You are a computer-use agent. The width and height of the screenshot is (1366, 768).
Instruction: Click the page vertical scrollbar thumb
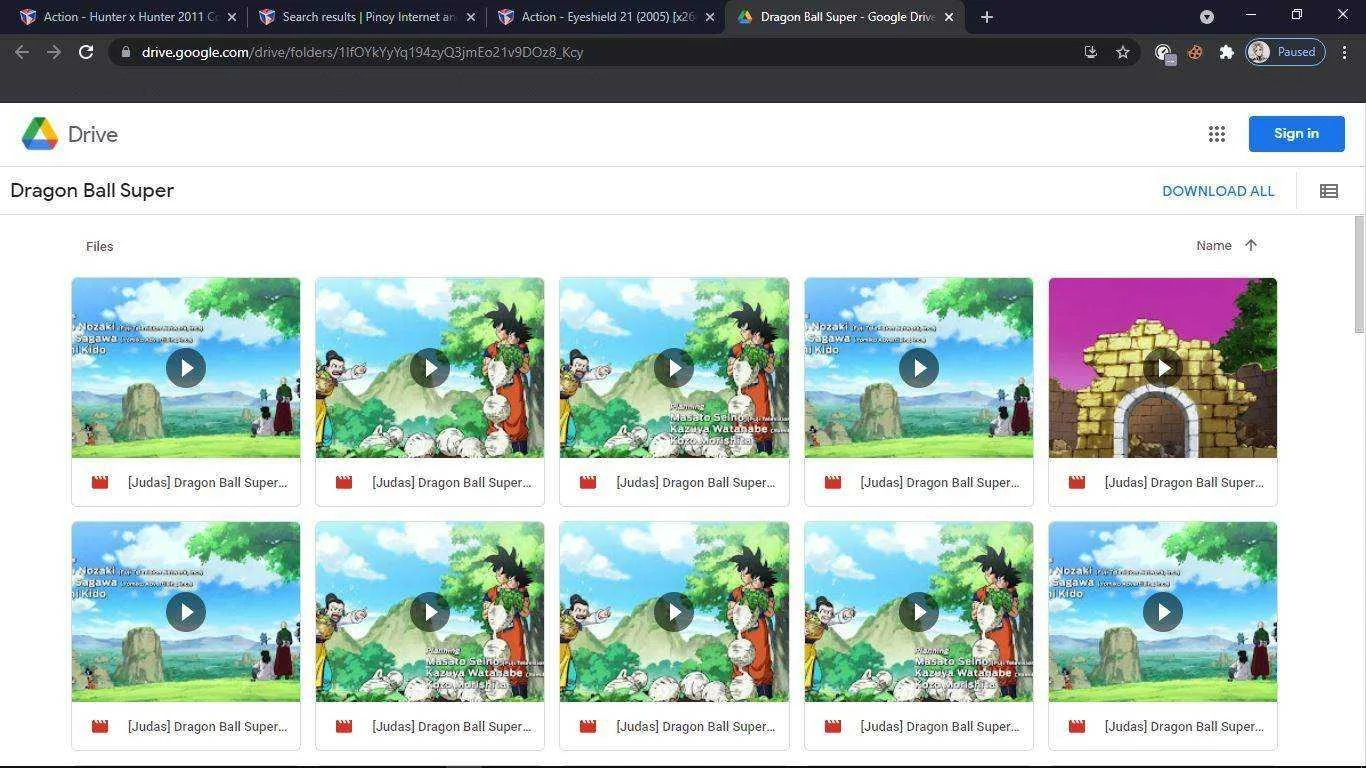coord(1359,275)
